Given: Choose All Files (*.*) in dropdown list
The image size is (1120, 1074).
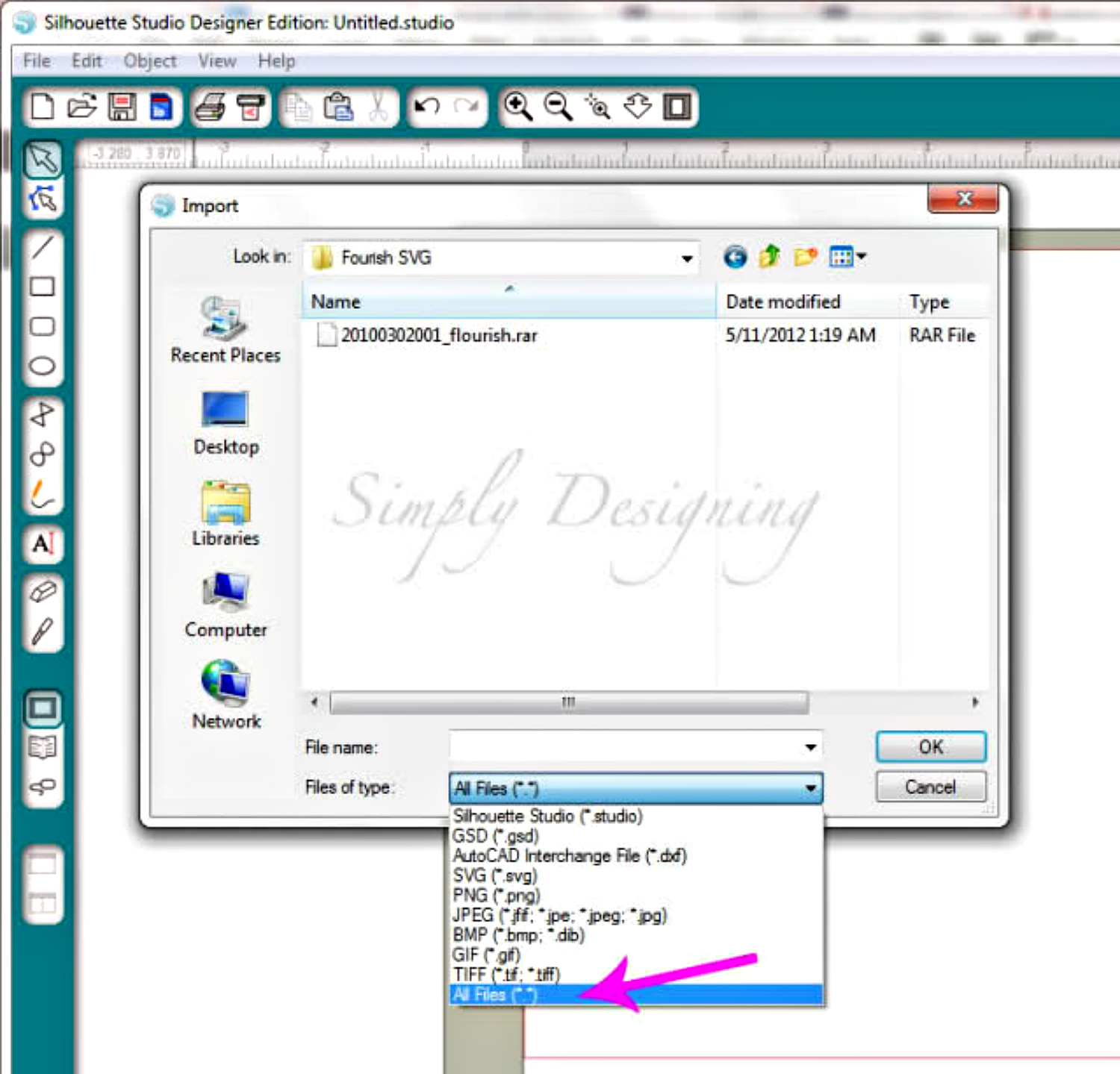Looking at the screenshot, I should click(636, 994).
